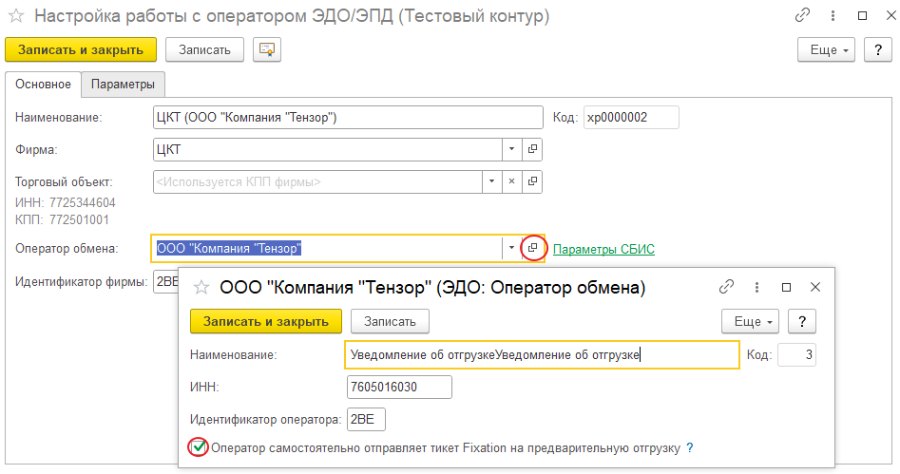Click КПП: 772501001 text
The image size is (900, 474).
click(x=61, y=219)
